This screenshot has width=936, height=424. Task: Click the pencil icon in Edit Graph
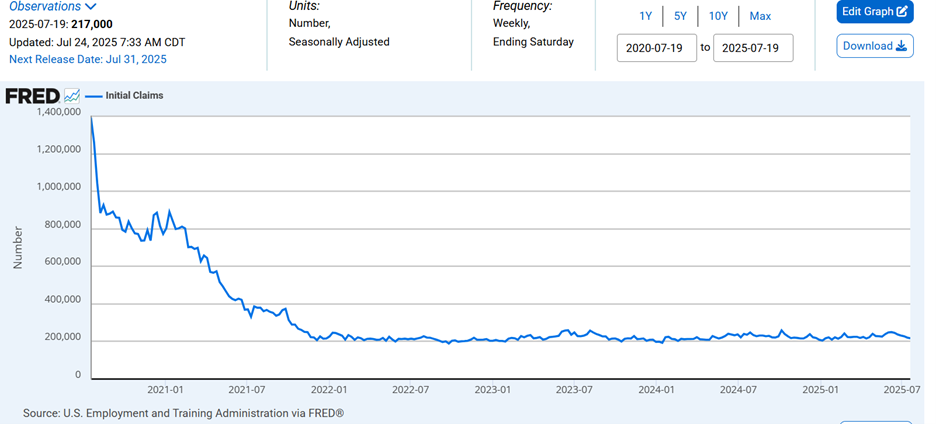(x=903, y=11)
